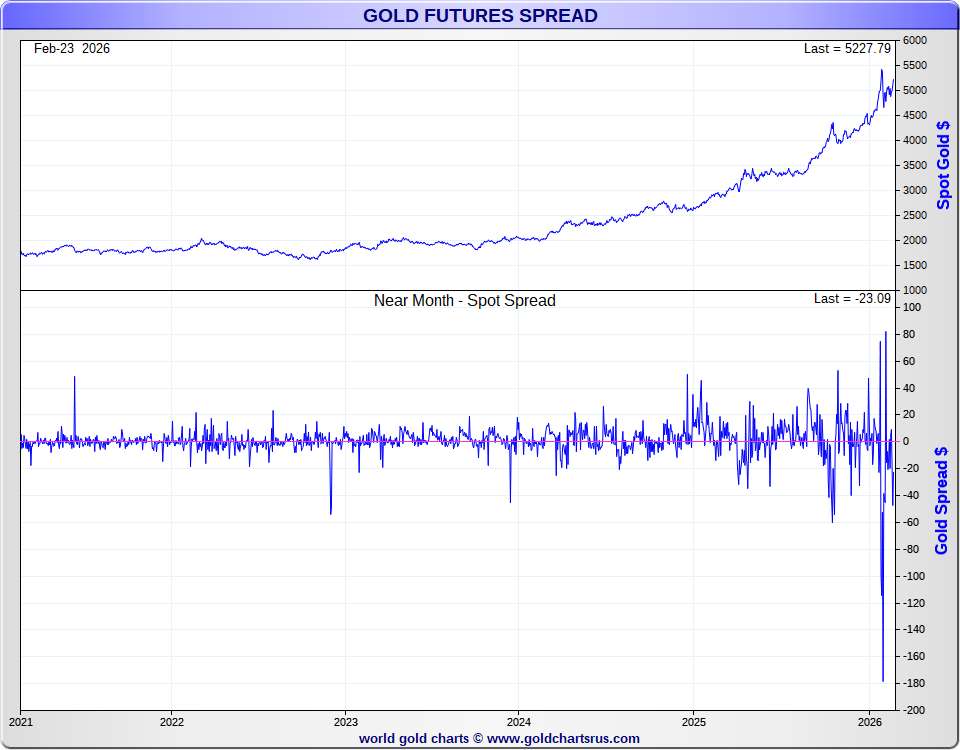Screen dimensions: 960x750
Task: Click the Gold Spread $ axis label
Action: (x=942, y=500)
